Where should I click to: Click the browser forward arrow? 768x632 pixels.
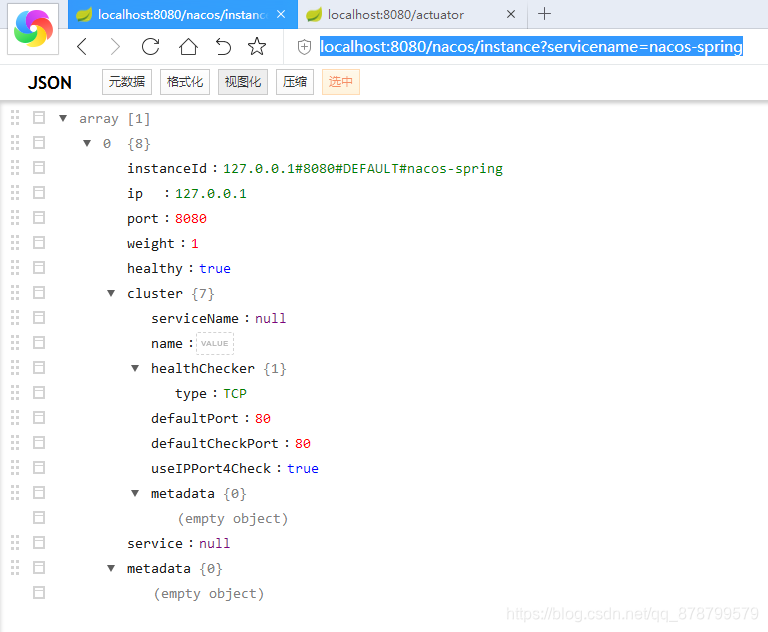click(115, 47)
